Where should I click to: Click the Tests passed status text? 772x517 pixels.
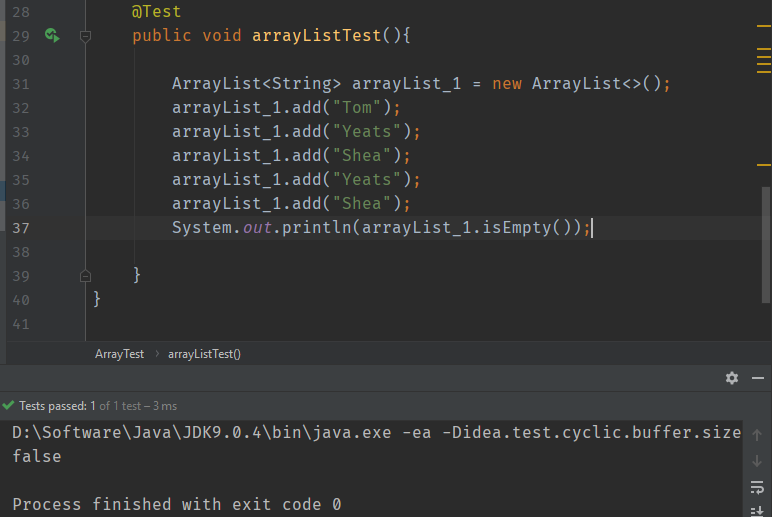pos(98,406)
